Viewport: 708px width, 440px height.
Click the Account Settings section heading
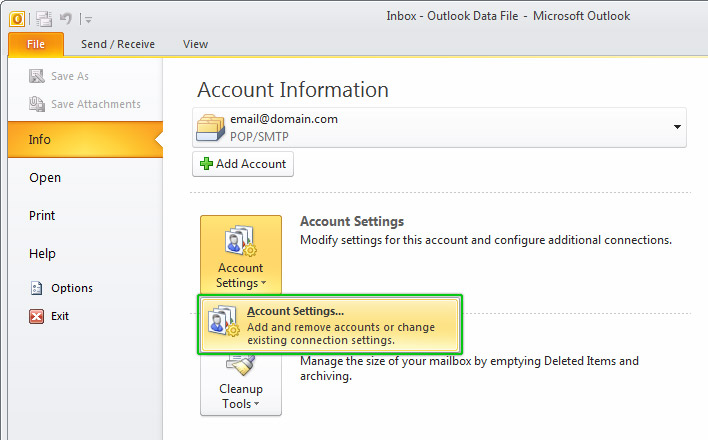click(352, 221)
